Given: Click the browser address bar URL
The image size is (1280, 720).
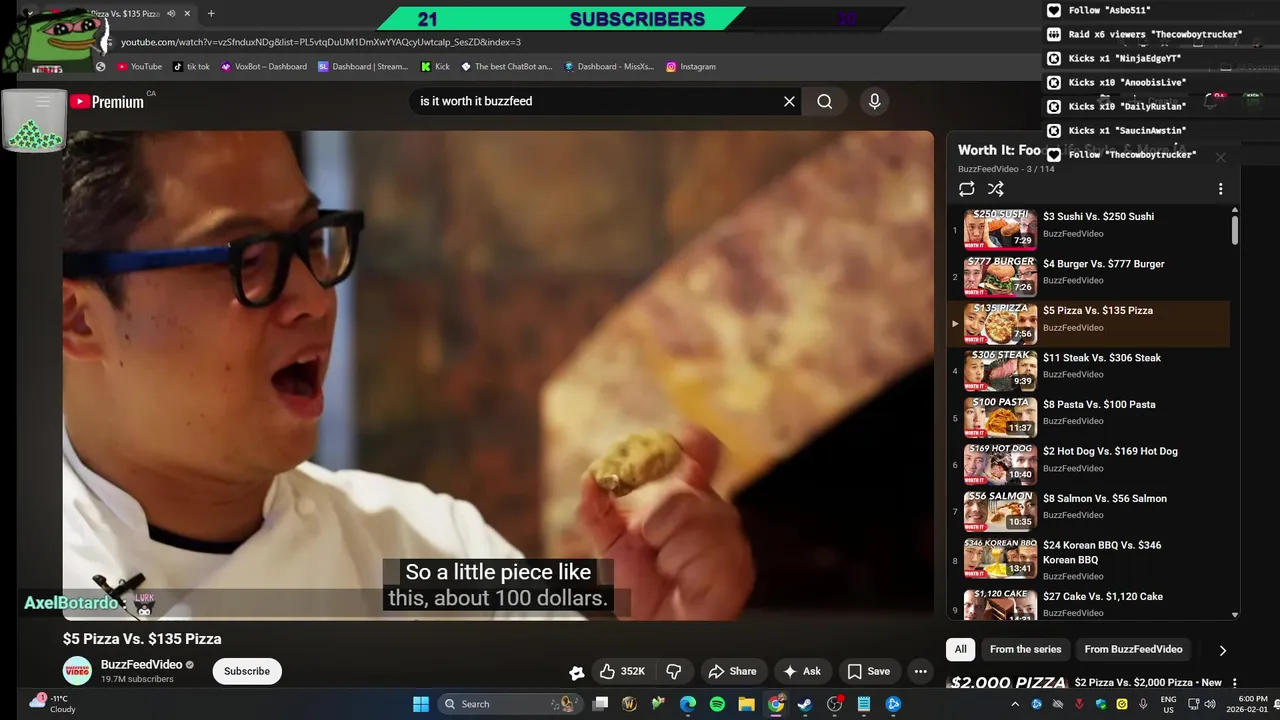Looking at the screenshot, I should [x=321, y=42].
